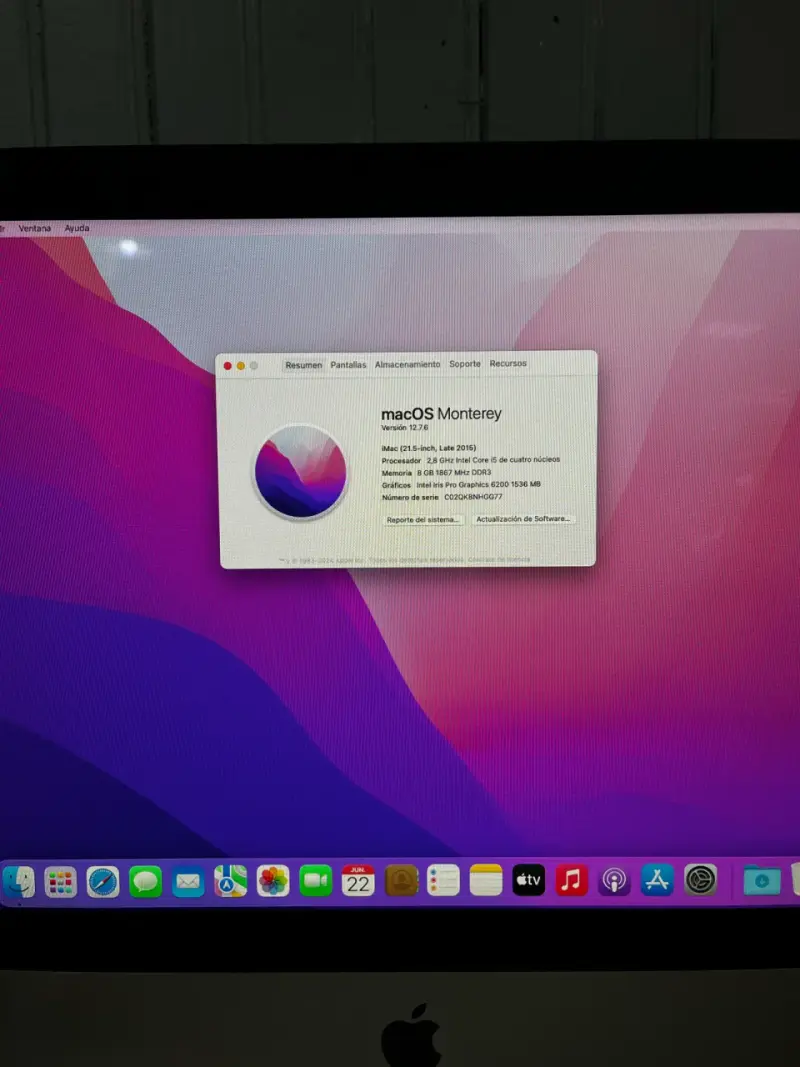Open Maps from the Dock
Viewport: 800px width, 1067px height.
click(231, 881)
